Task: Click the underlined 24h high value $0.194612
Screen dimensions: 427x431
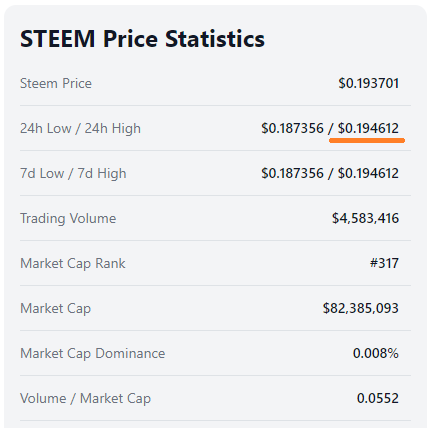Action: [x=368, y=128]
